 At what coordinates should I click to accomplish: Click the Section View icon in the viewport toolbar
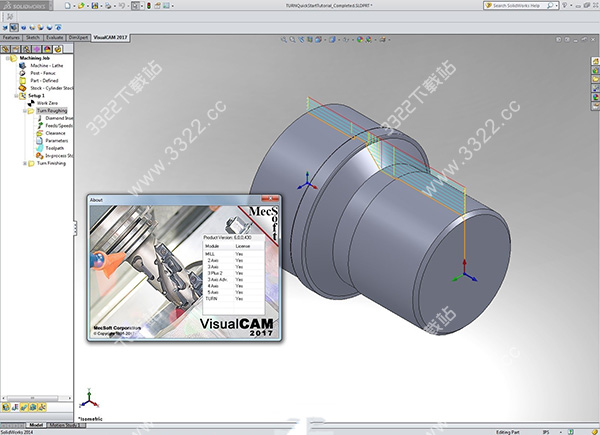pos(310,39)
